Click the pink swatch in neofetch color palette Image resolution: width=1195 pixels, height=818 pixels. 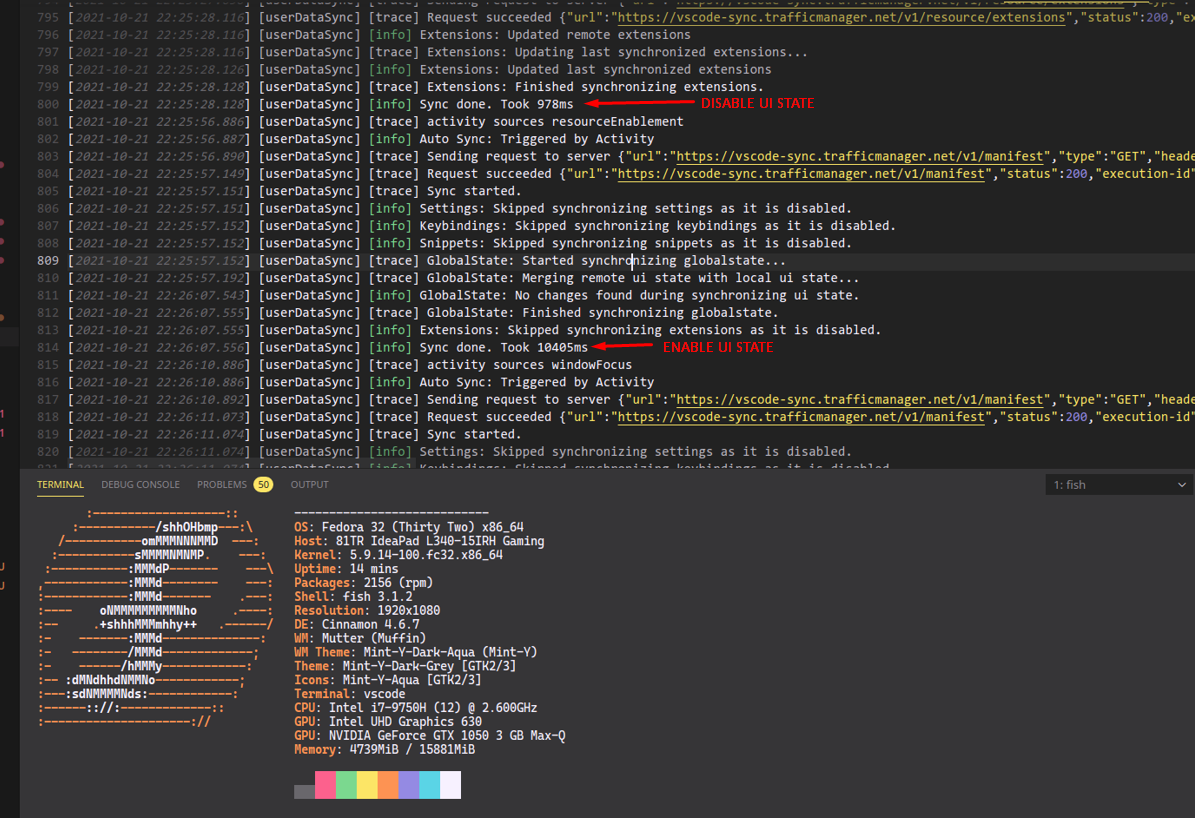coord(325,785)
